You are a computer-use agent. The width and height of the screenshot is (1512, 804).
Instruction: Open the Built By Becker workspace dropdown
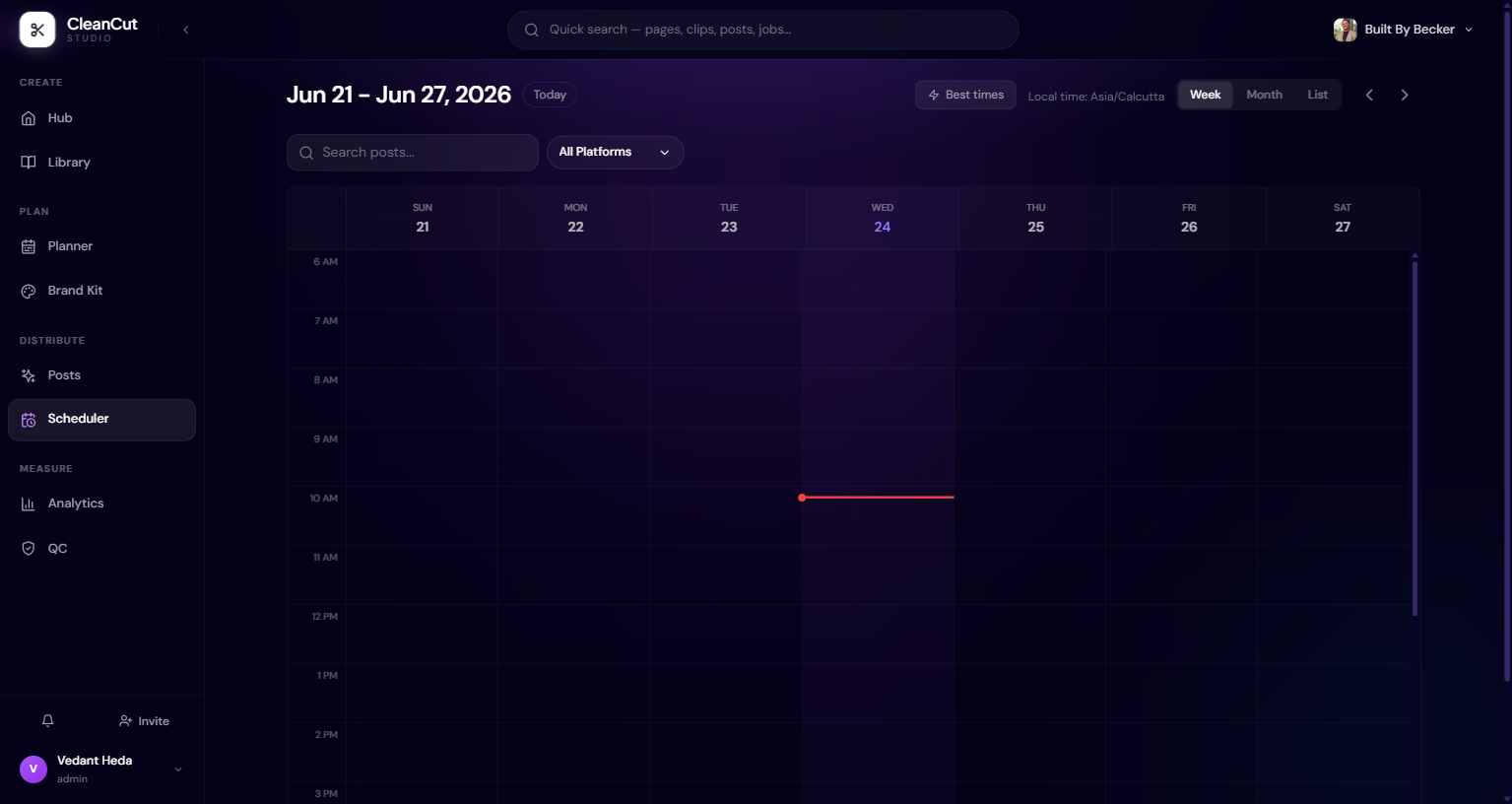(1403, 30)
